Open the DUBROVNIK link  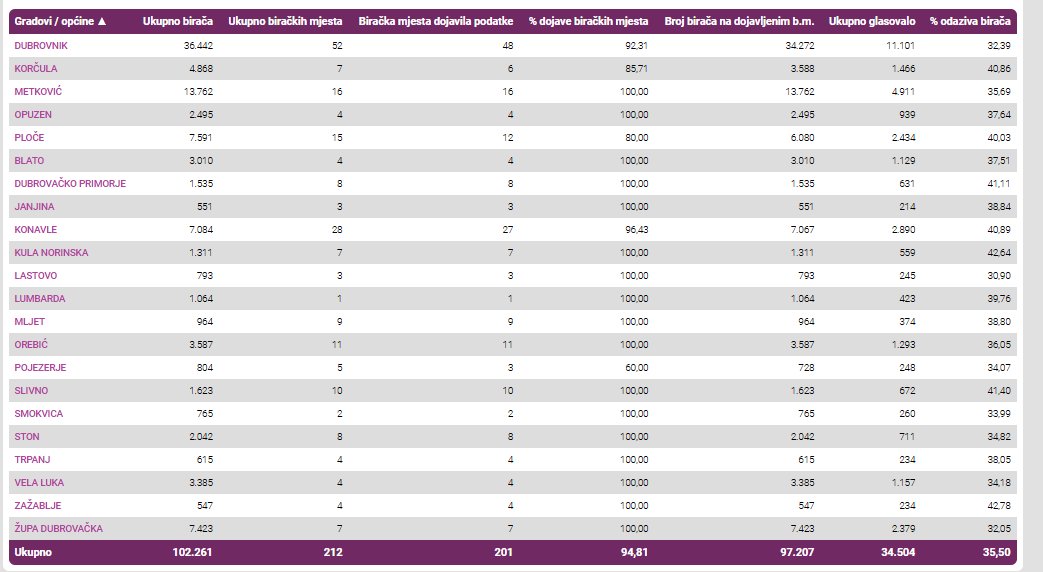41,46
